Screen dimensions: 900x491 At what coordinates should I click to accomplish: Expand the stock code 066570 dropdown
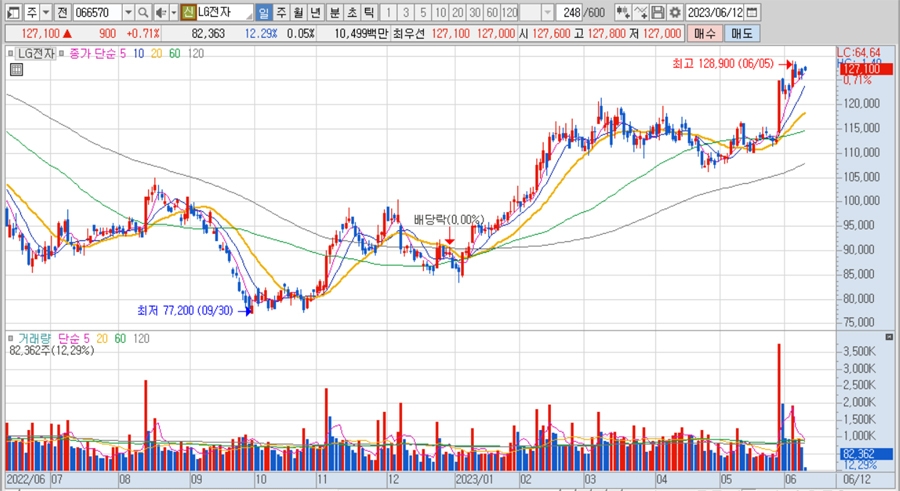127,13
